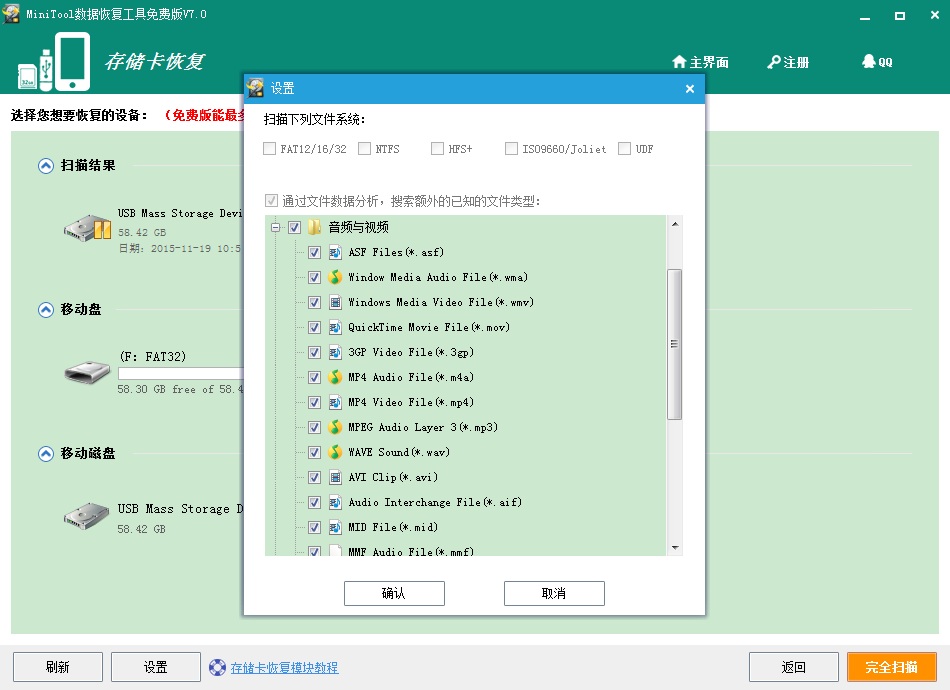The width and height of the screenshot is (950, 690).
Task: Click the 返回 back button
Action: (794, 667)
